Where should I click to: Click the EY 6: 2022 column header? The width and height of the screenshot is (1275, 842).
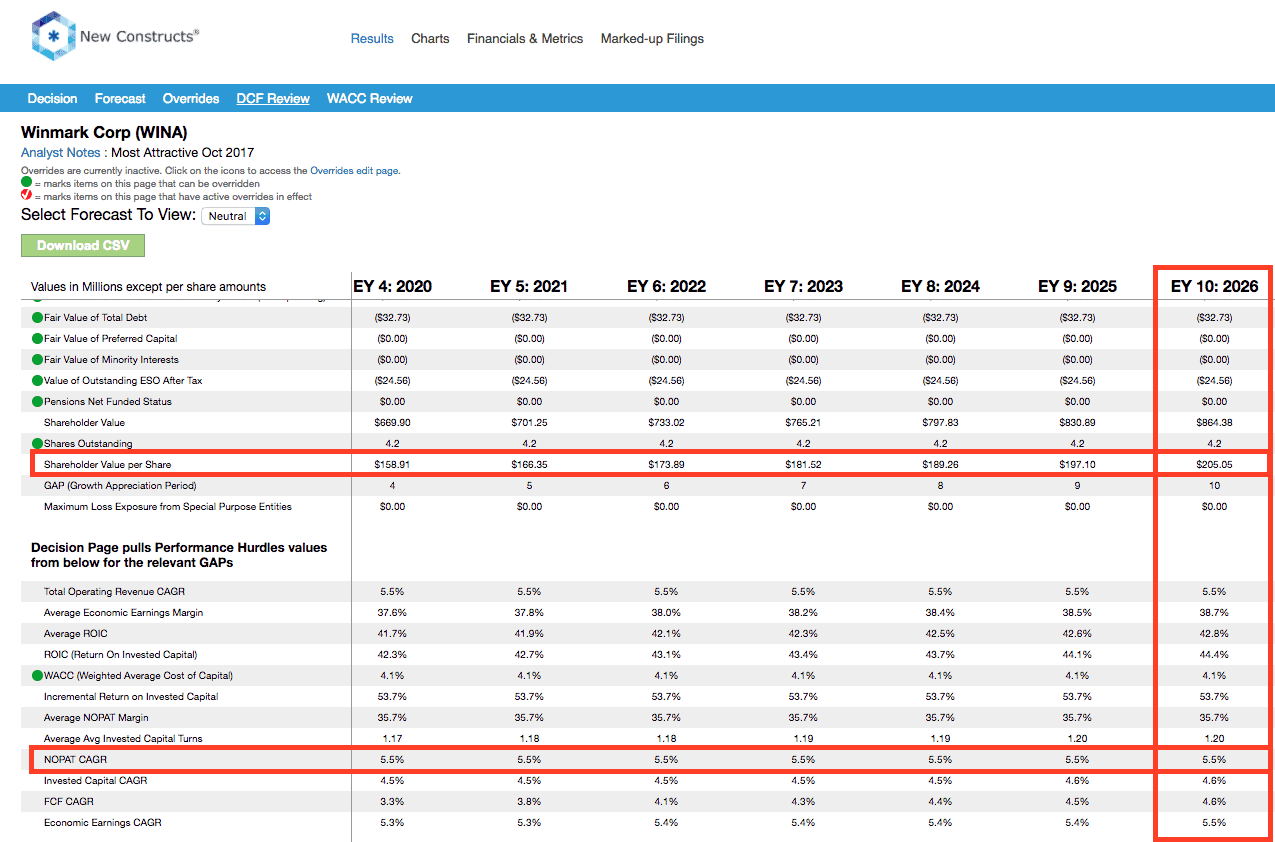[x=666, y=286]
